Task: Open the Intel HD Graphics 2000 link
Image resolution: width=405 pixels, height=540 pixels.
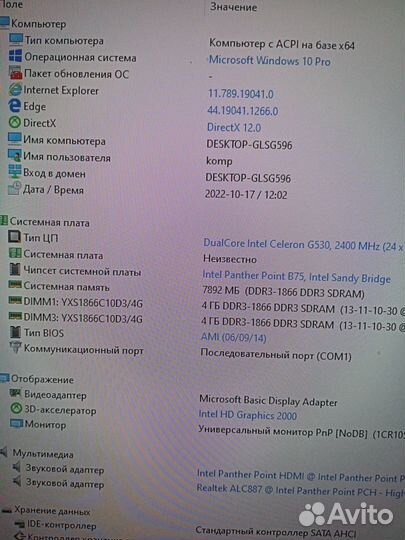Action: coord(248,415)
